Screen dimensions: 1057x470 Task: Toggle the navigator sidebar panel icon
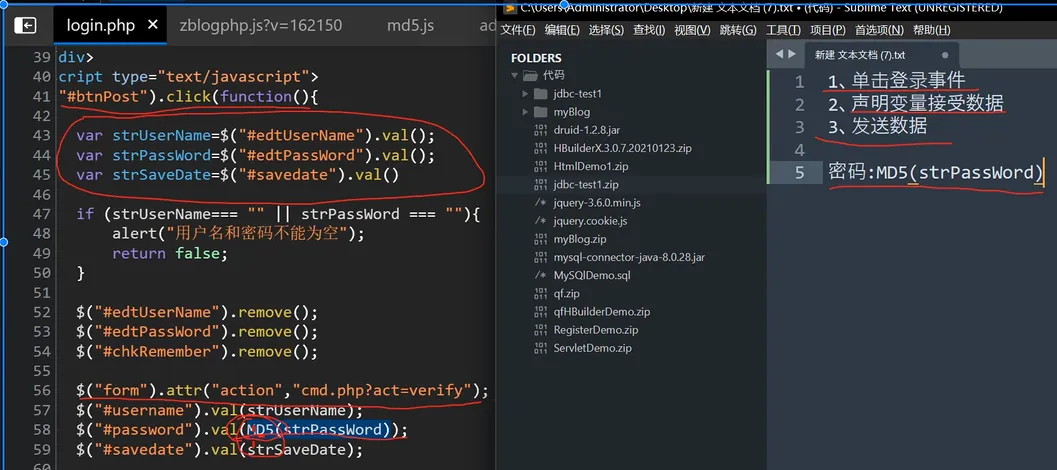pos(25,25)
